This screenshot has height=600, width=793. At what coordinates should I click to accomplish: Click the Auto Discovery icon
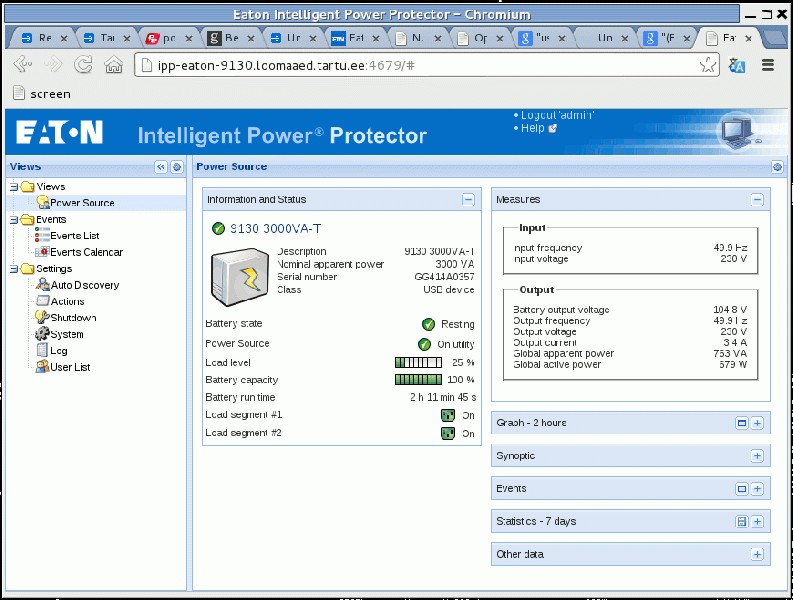42,284
